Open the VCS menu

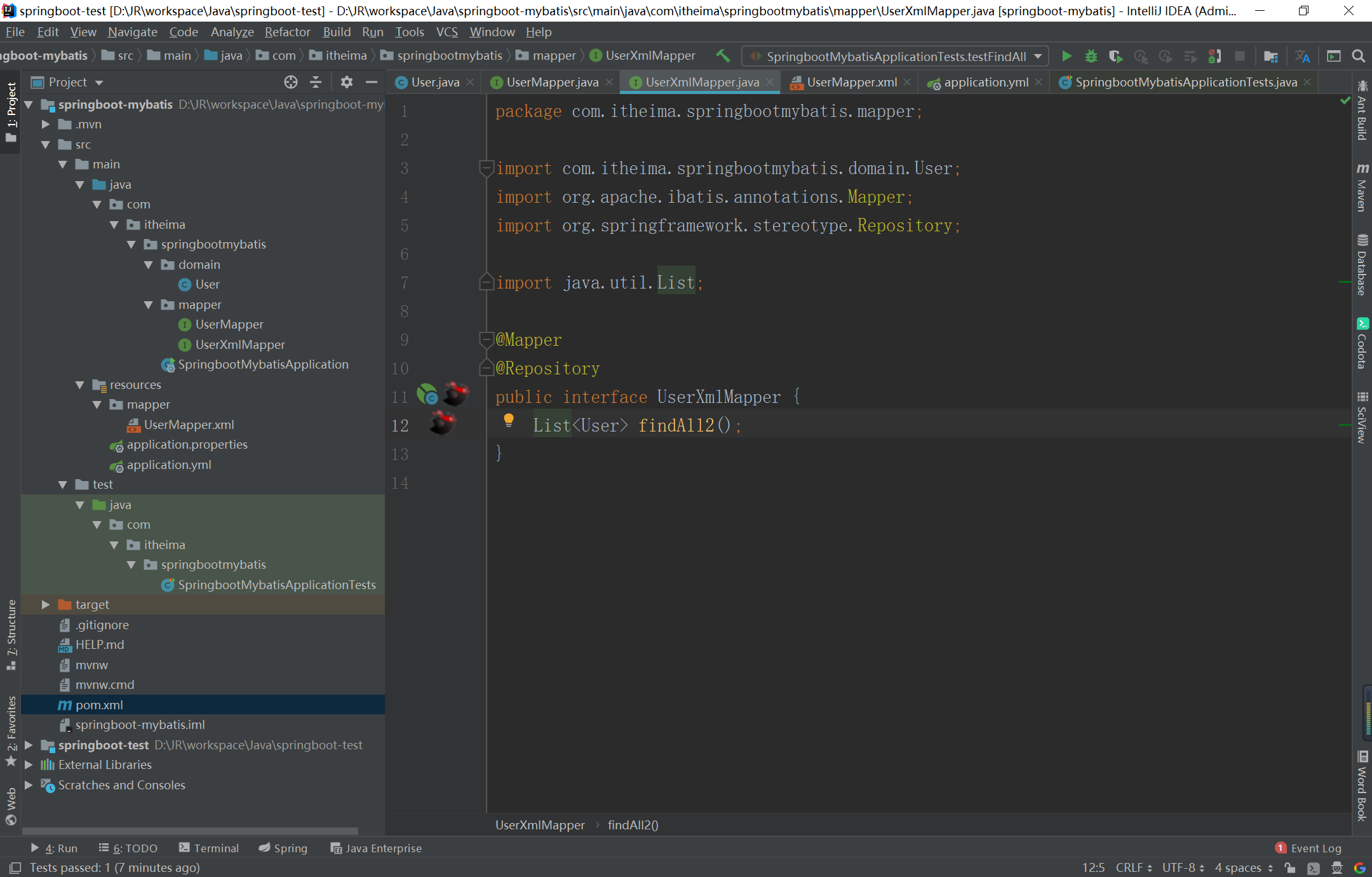(447, 32)
